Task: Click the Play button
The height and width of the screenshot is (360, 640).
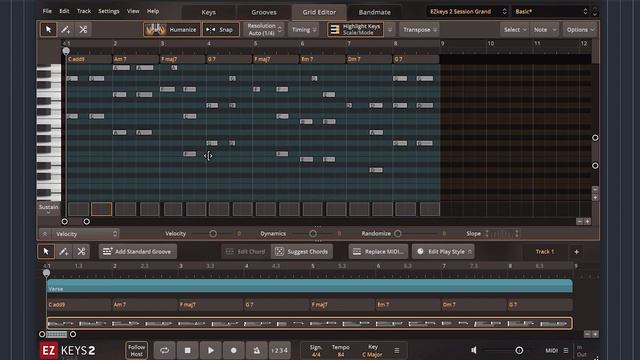Action: [211, 350]
